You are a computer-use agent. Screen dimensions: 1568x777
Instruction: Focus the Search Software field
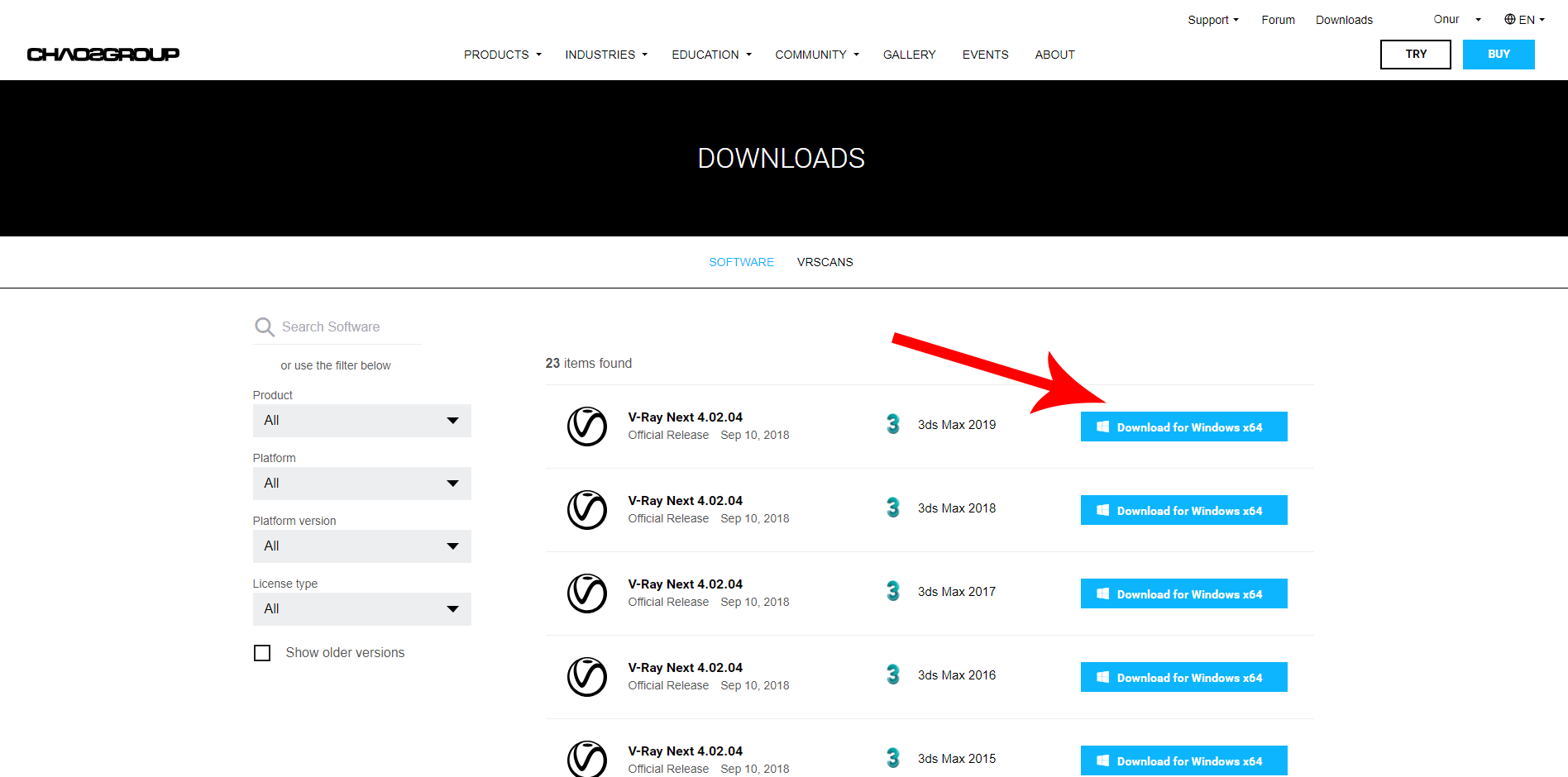[337, 327]
